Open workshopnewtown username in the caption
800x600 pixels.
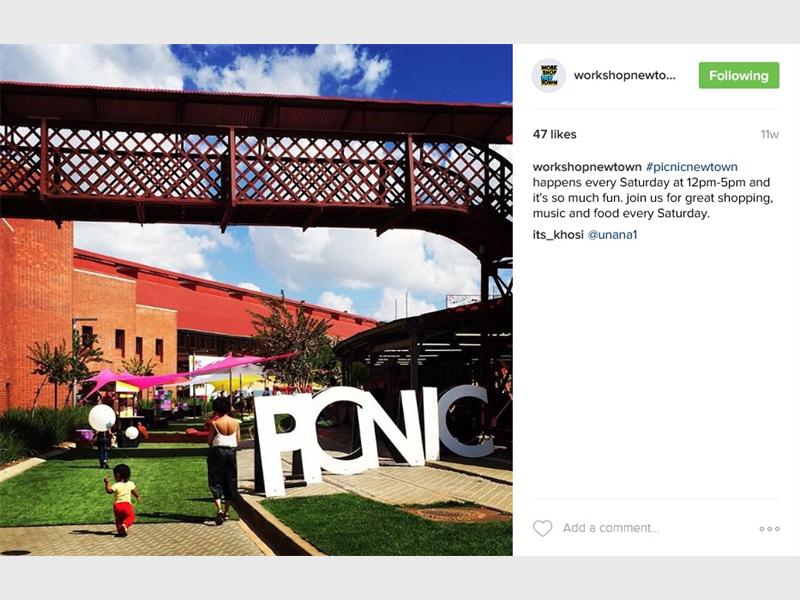click(587, 167)
